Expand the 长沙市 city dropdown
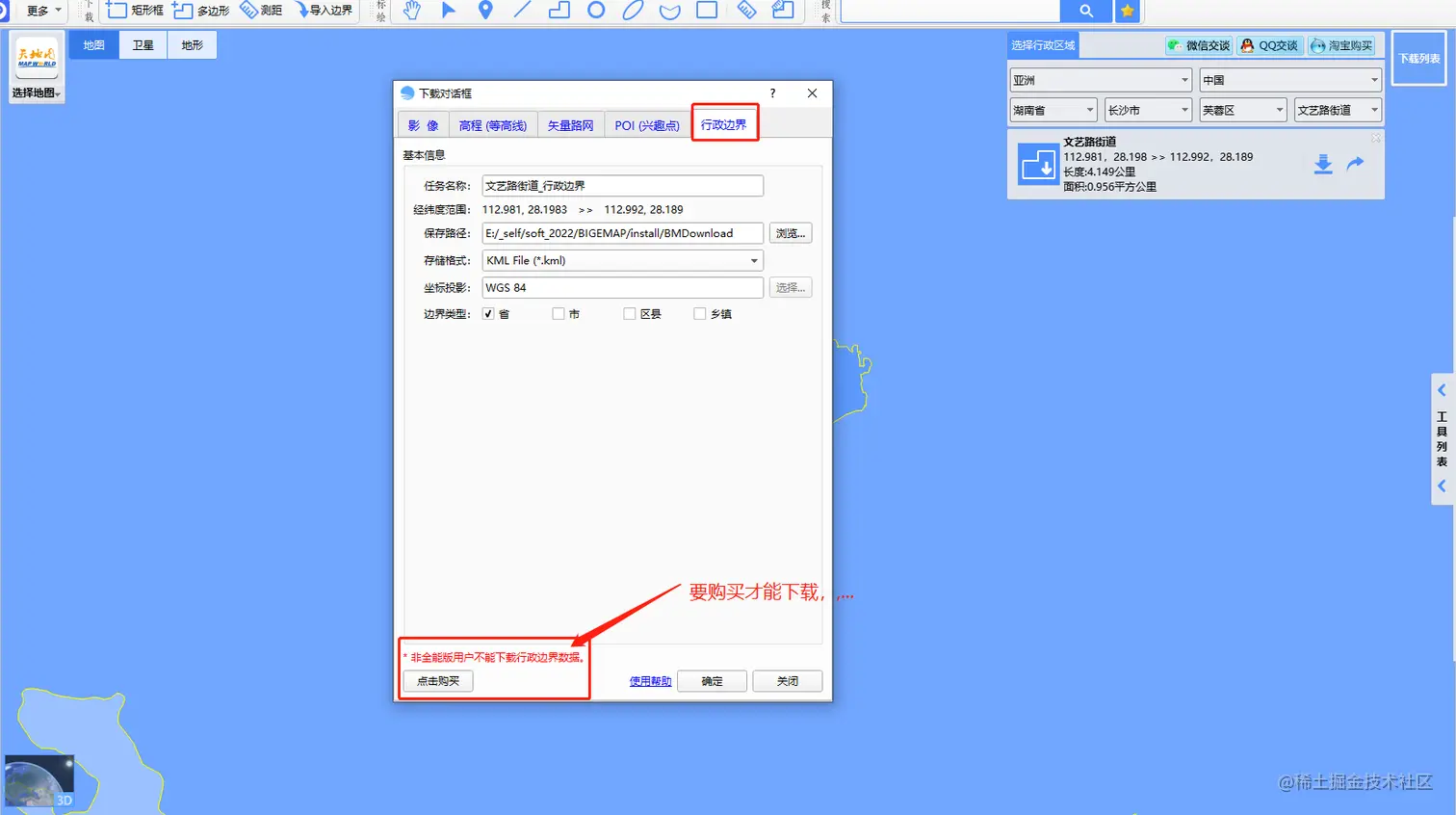This screenshot has width=1456, height=815. coord(1148,110)
